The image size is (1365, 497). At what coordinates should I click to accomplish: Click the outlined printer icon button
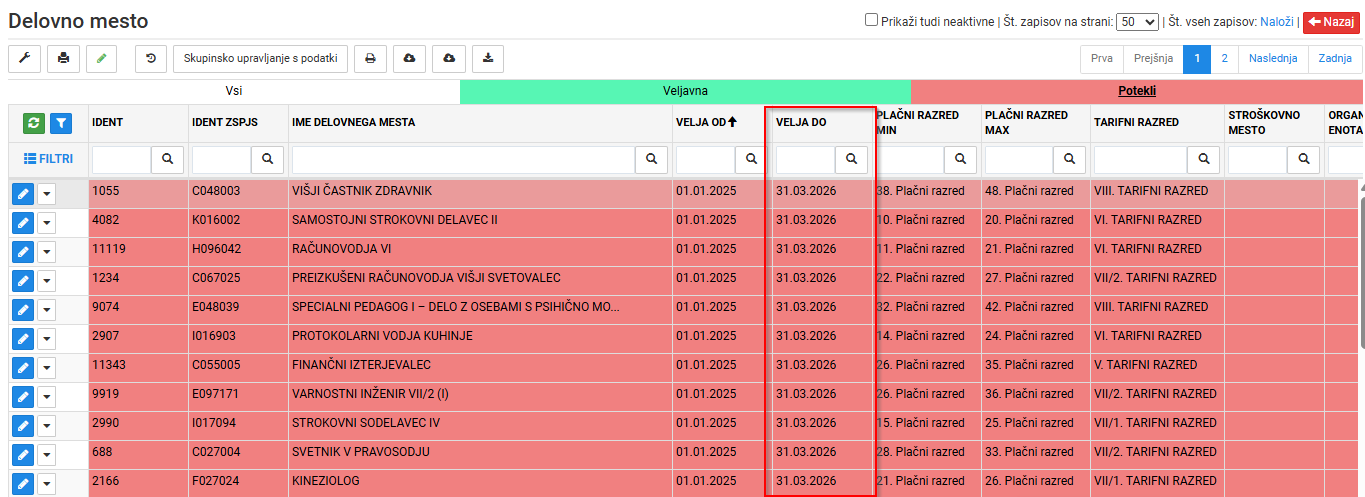[370, 59]
